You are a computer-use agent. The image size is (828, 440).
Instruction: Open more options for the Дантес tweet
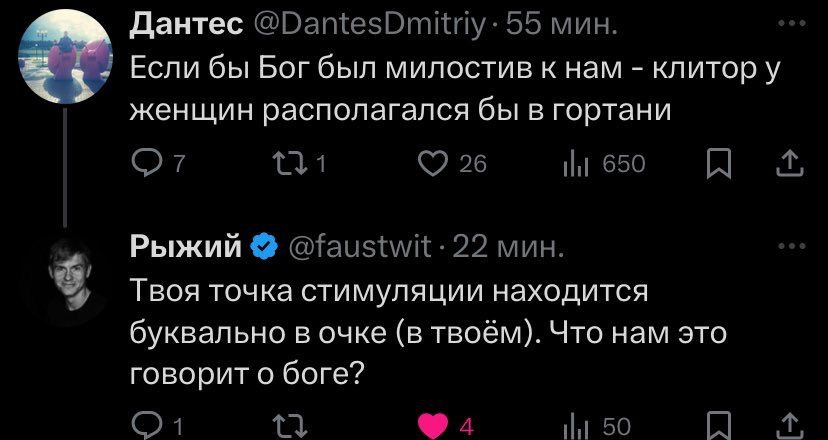click(792, 23)
